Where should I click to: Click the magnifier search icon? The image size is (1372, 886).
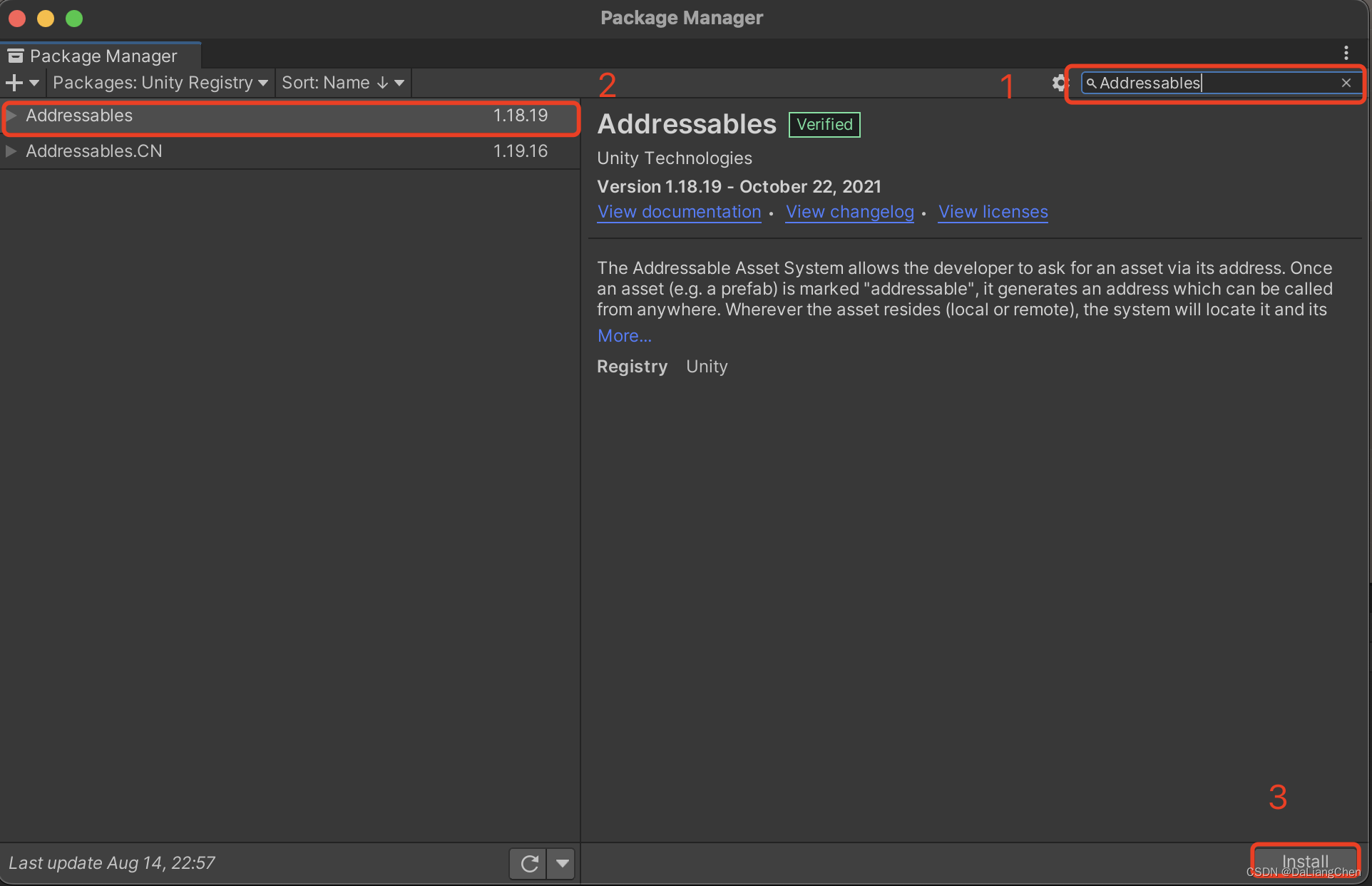coord(1090,83)
